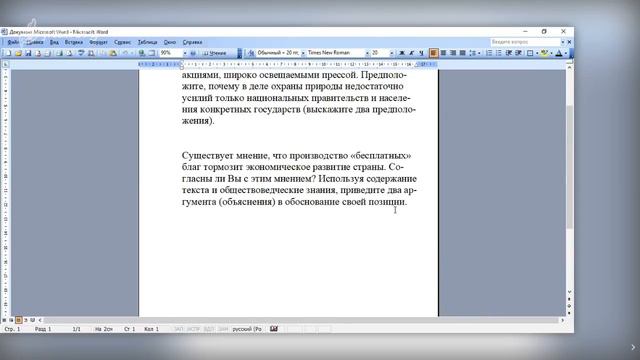This screenshot has width=640, height=360.
Task: Open the Справка menu
Action: click(x=192, y=42)
